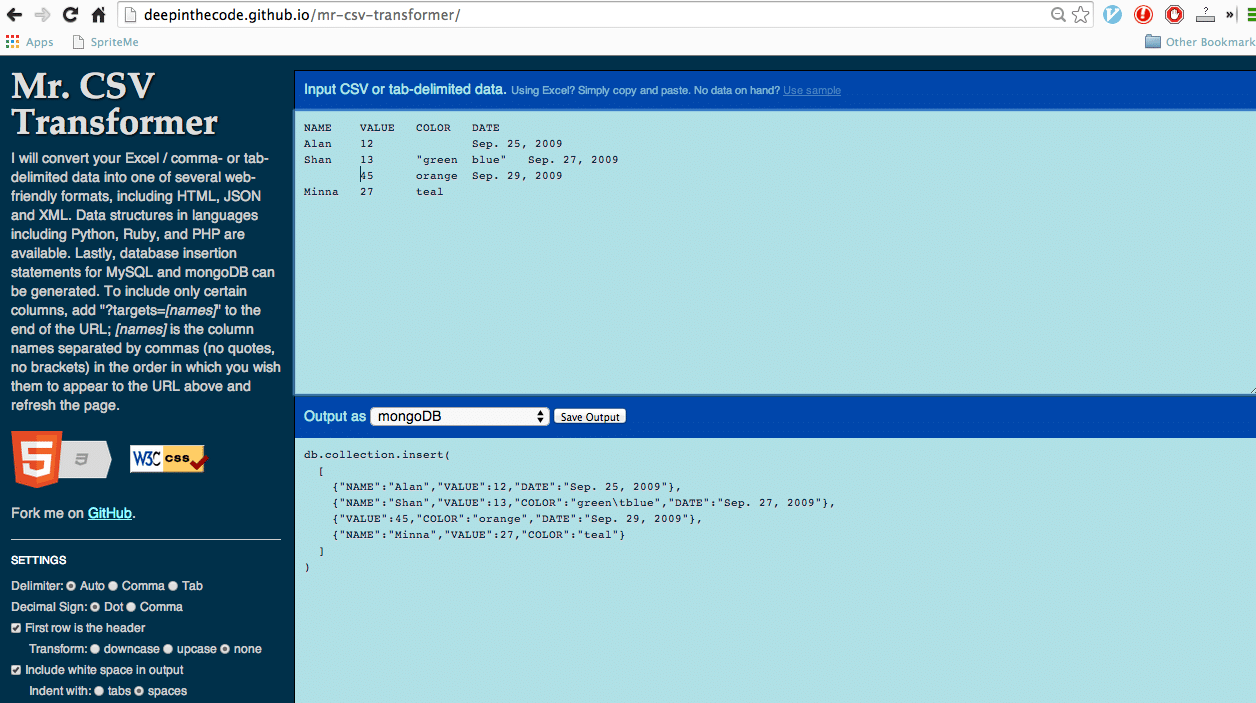1256x703 pixels.
Task: Uncheck 'First row is the header'
Action: 14,628
